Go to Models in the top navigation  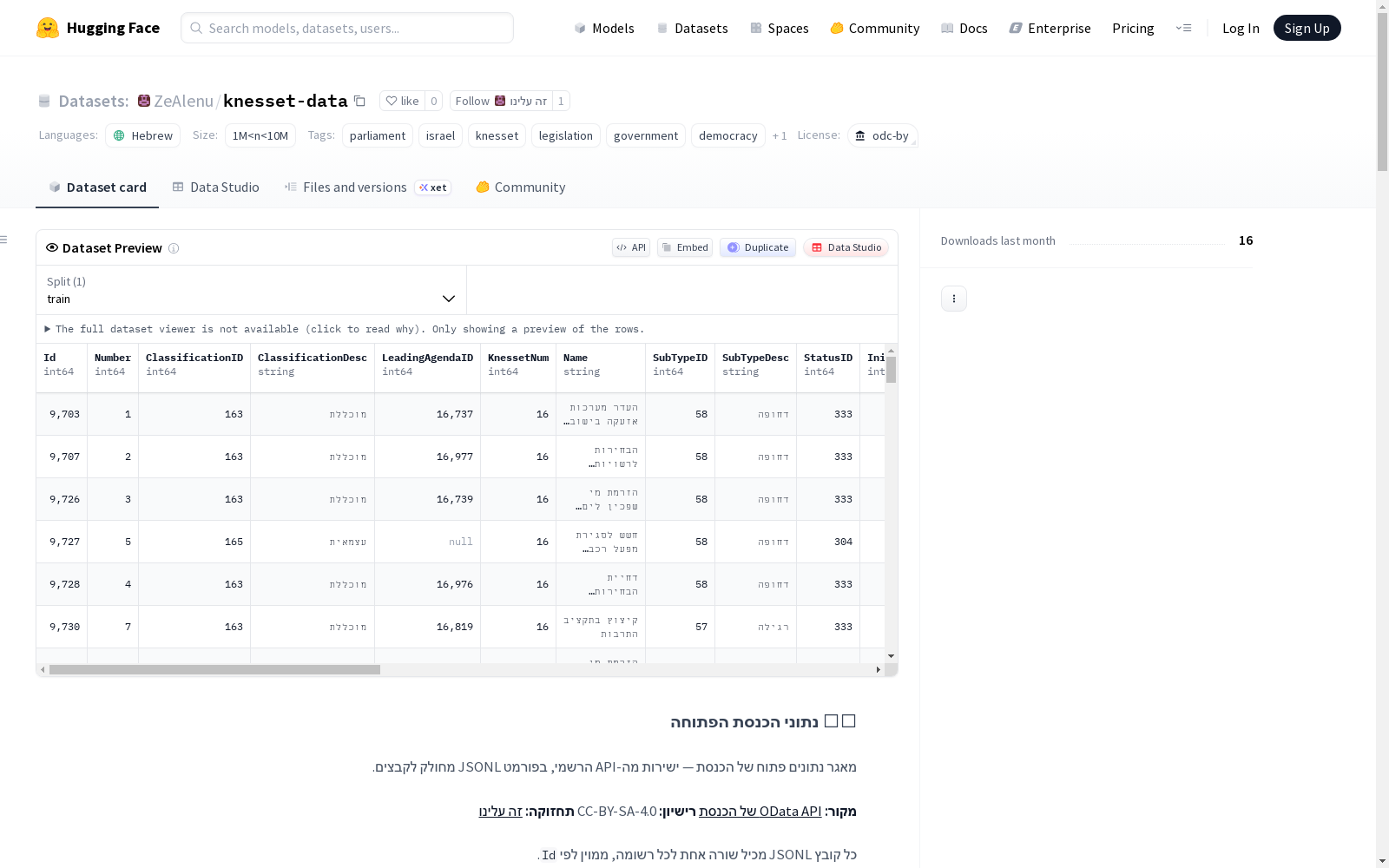tap(604, 28)
